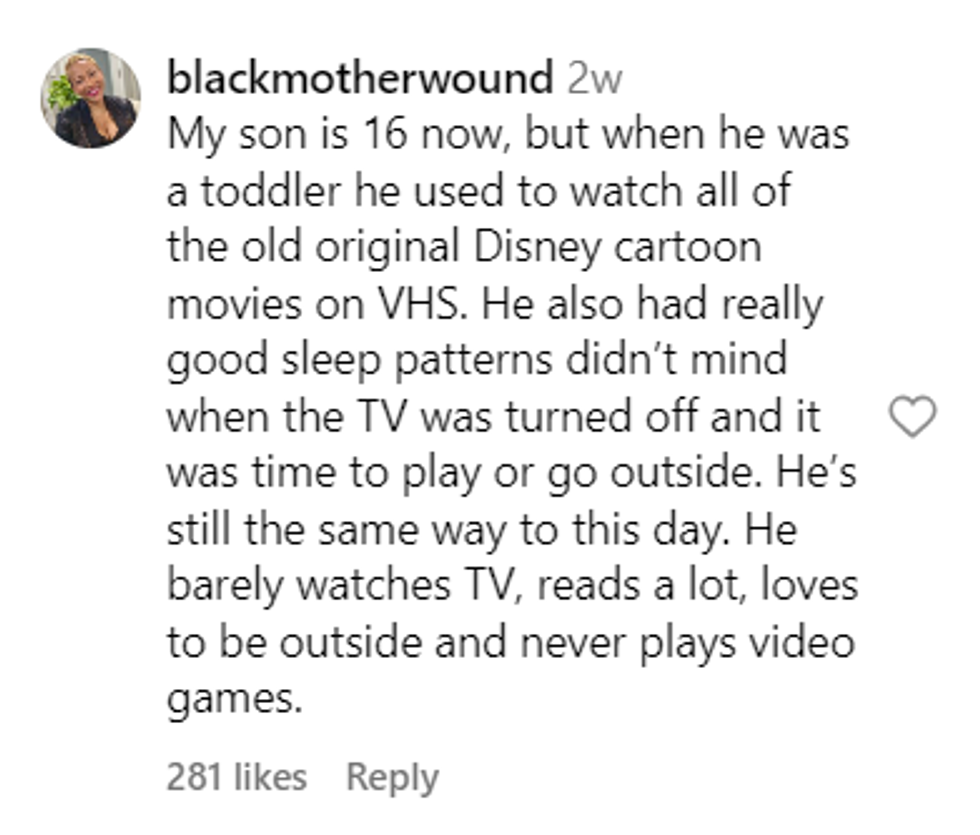Click the word cartoon in the comment
This screenshot has width=980, height=835.
(x=688, y=248)
